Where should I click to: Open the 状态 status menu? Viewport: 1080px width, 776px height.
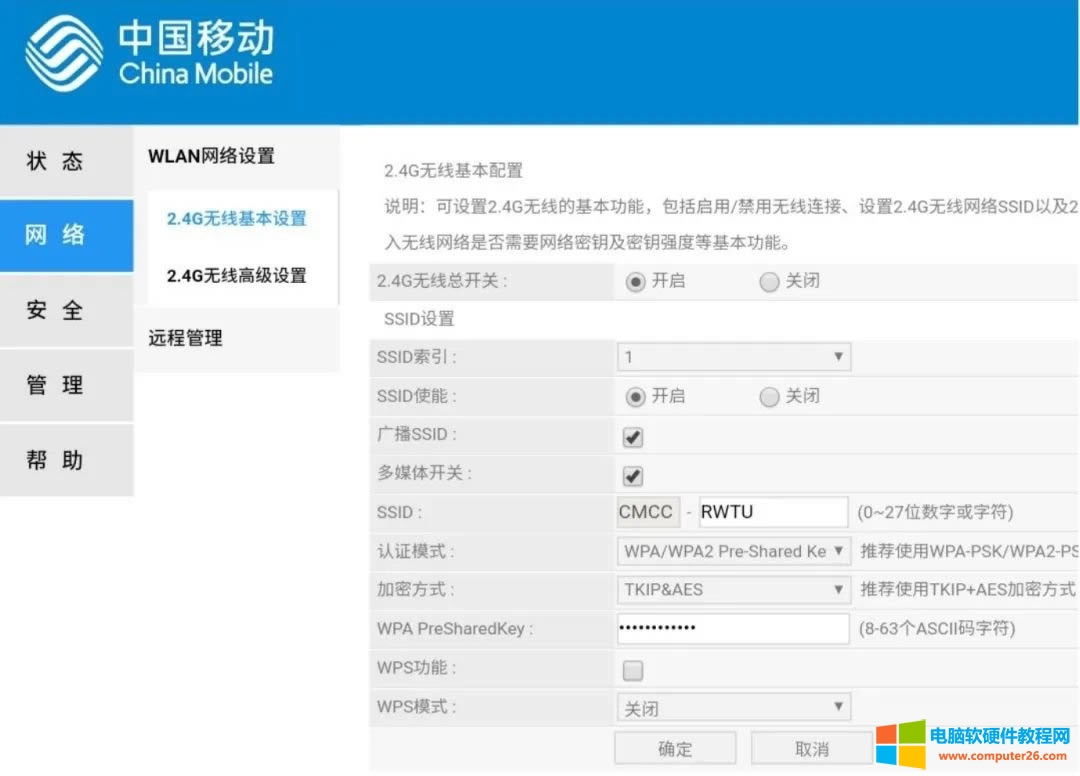[67, 160]
